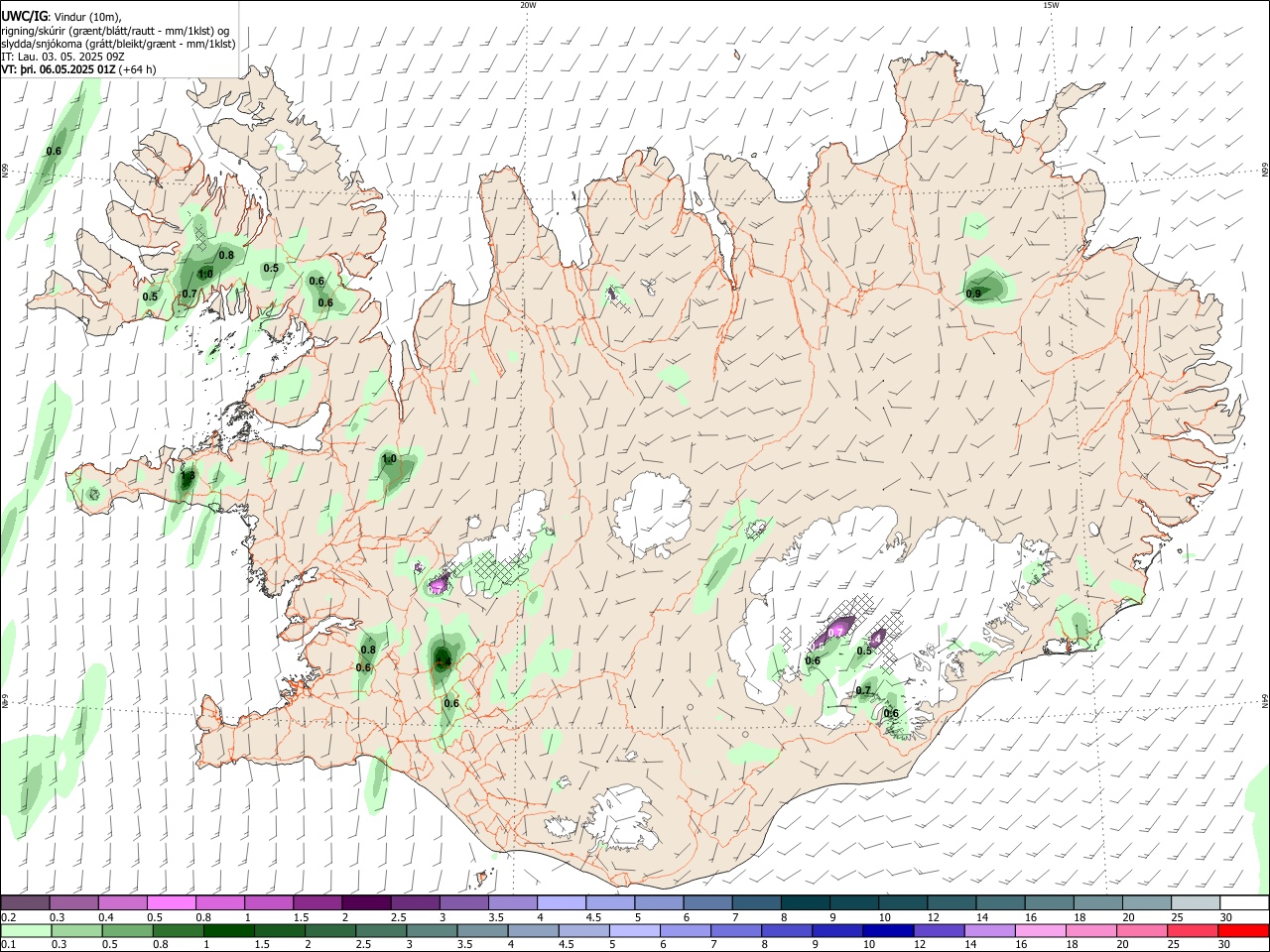Pick the dark teal 8 mm snow scale swatch
This screenshot has height=952, width=1270.
coord(805,902)
